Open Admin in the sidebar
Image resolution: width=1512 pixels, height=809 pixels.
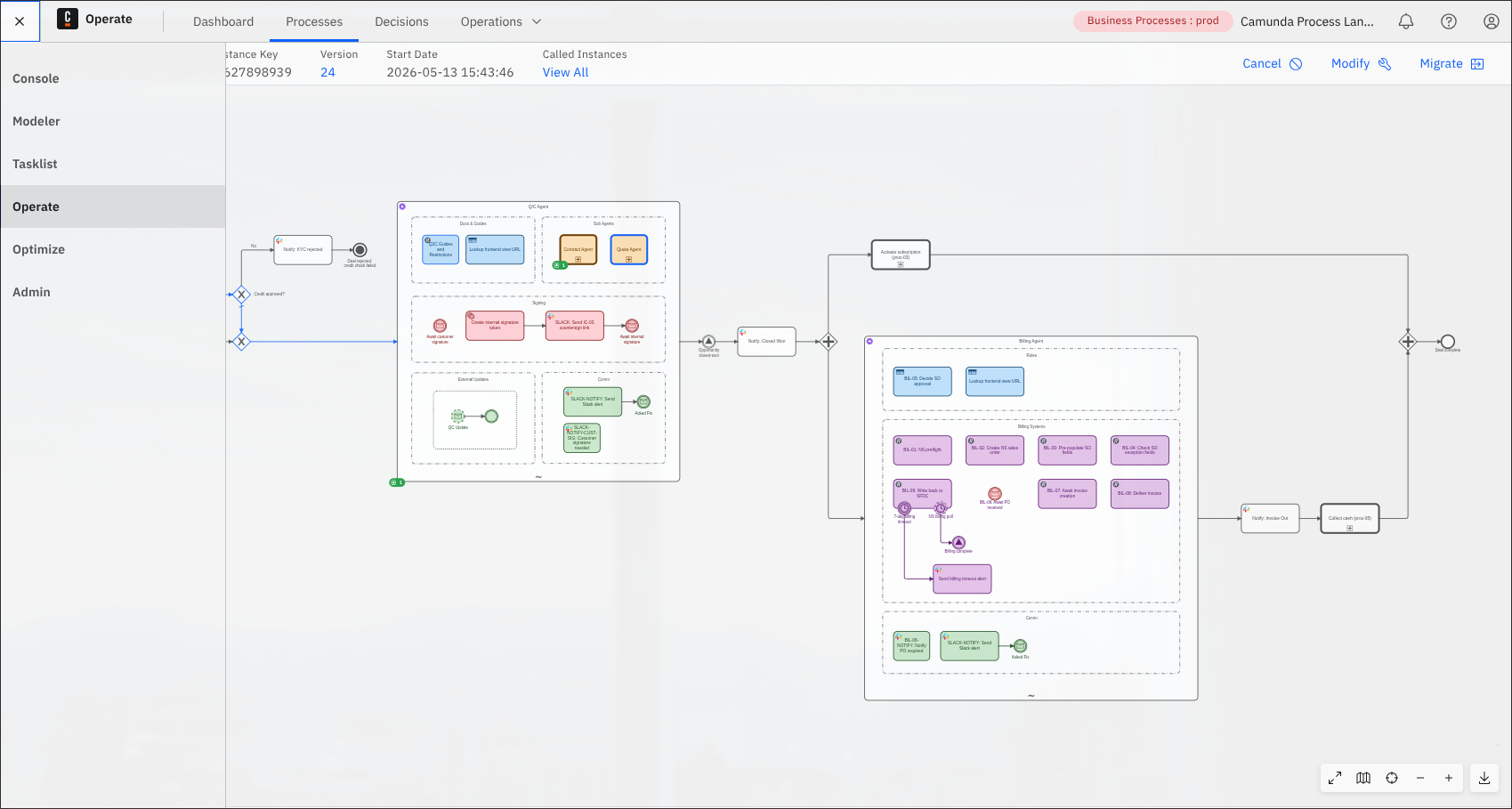pos(113,292)
